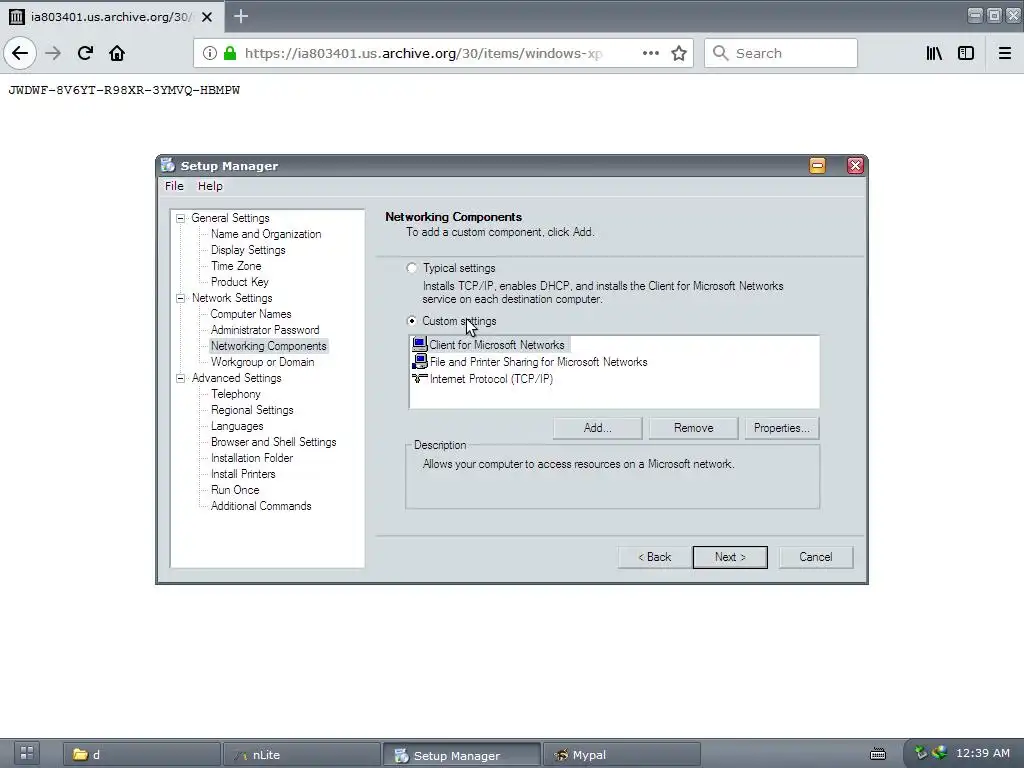Select Additional Commands in the tree
The image size is (1024, 768).
point(261,506)
